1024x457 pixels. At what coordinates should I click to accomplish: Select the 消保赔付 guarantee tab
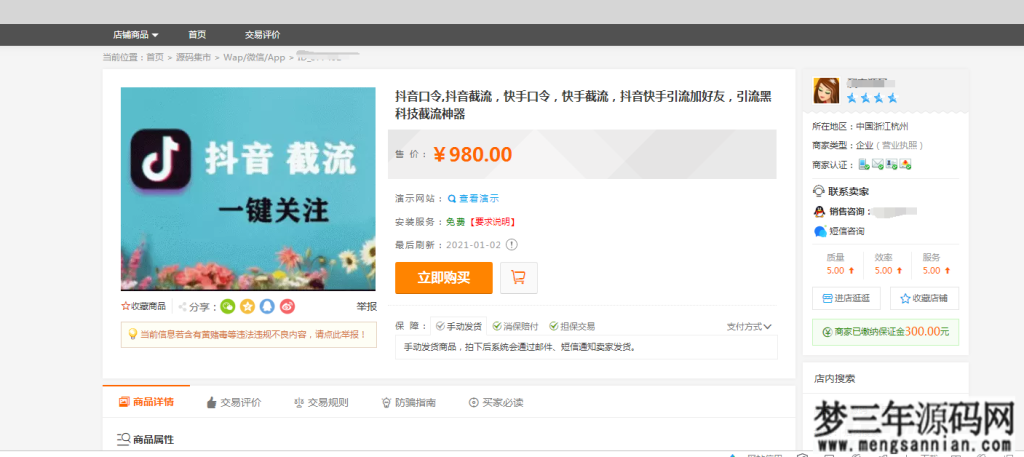click(516, 326)
